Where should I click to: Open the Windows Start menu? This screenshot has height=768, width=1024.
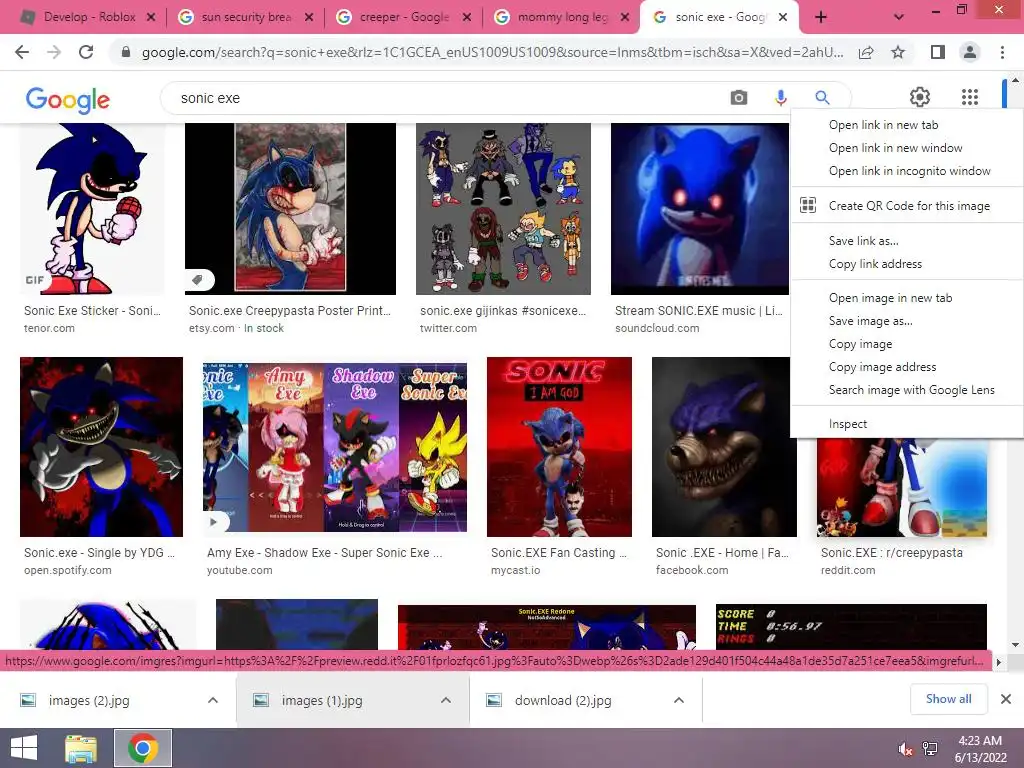pyautogui.click(x=24, y=748)
